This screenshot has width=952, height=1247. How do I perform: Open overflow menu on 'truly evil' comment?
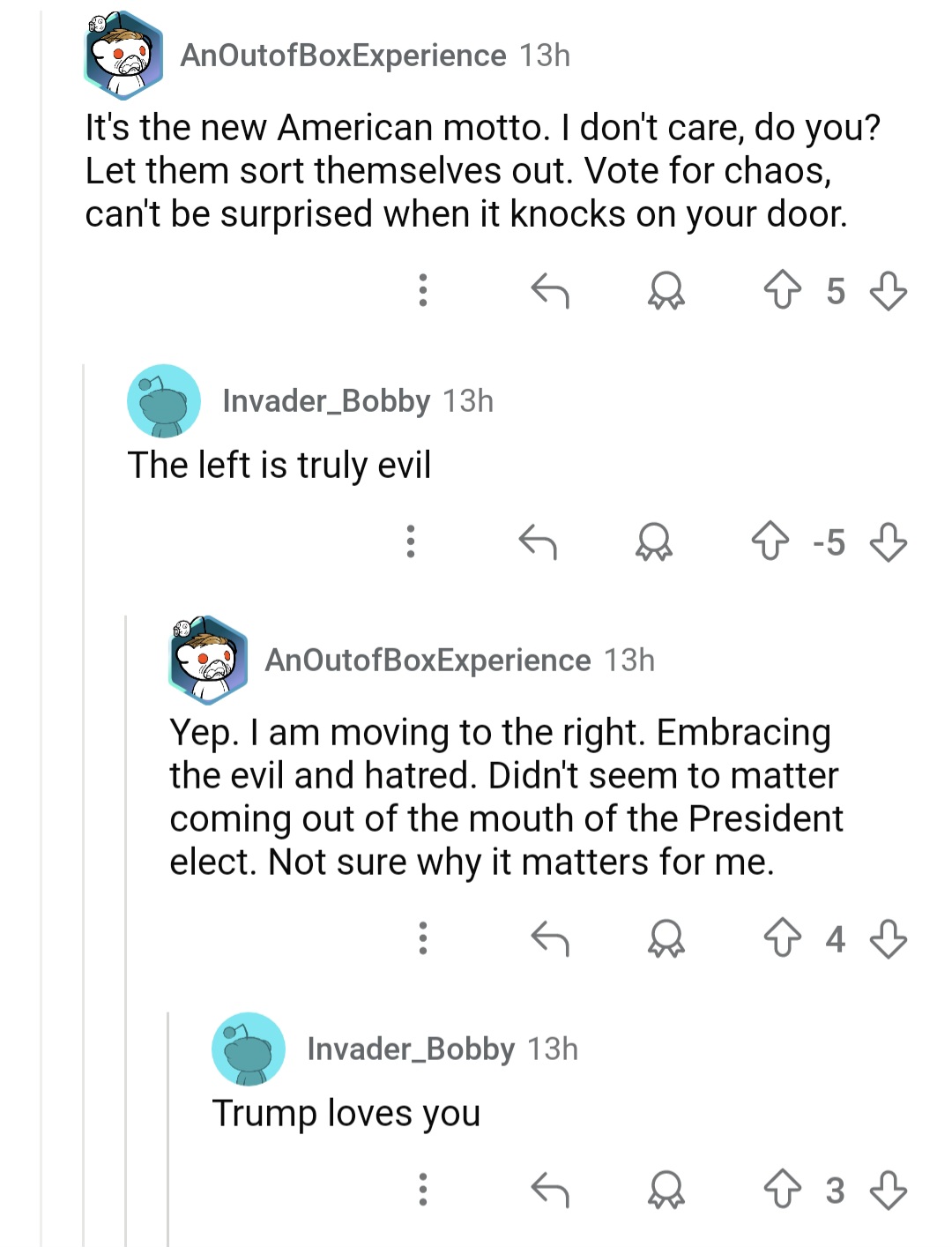(411, 541)
